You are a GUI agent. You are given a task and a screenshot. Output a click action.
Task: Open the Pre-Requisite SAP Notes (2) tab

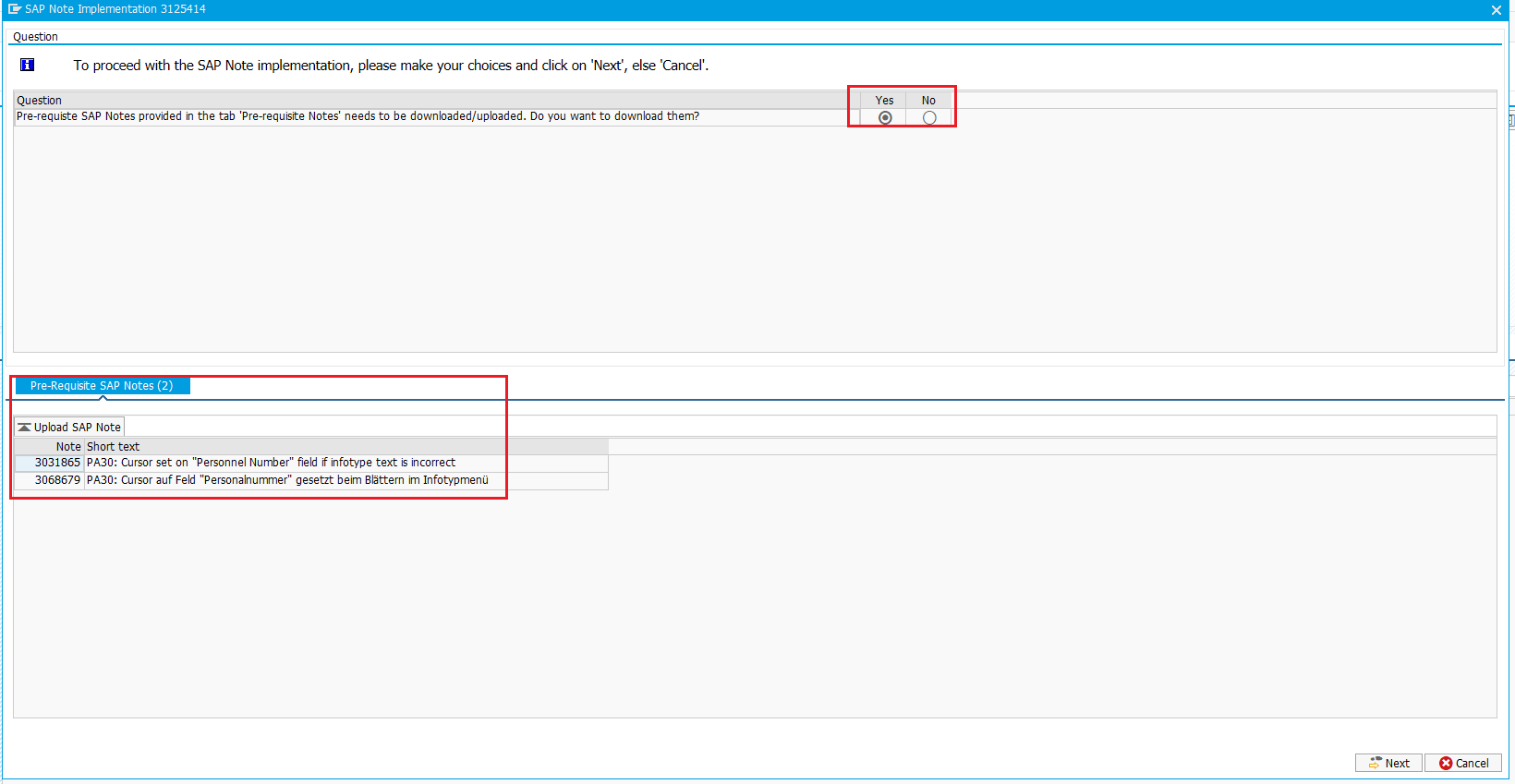click(102, 386)
